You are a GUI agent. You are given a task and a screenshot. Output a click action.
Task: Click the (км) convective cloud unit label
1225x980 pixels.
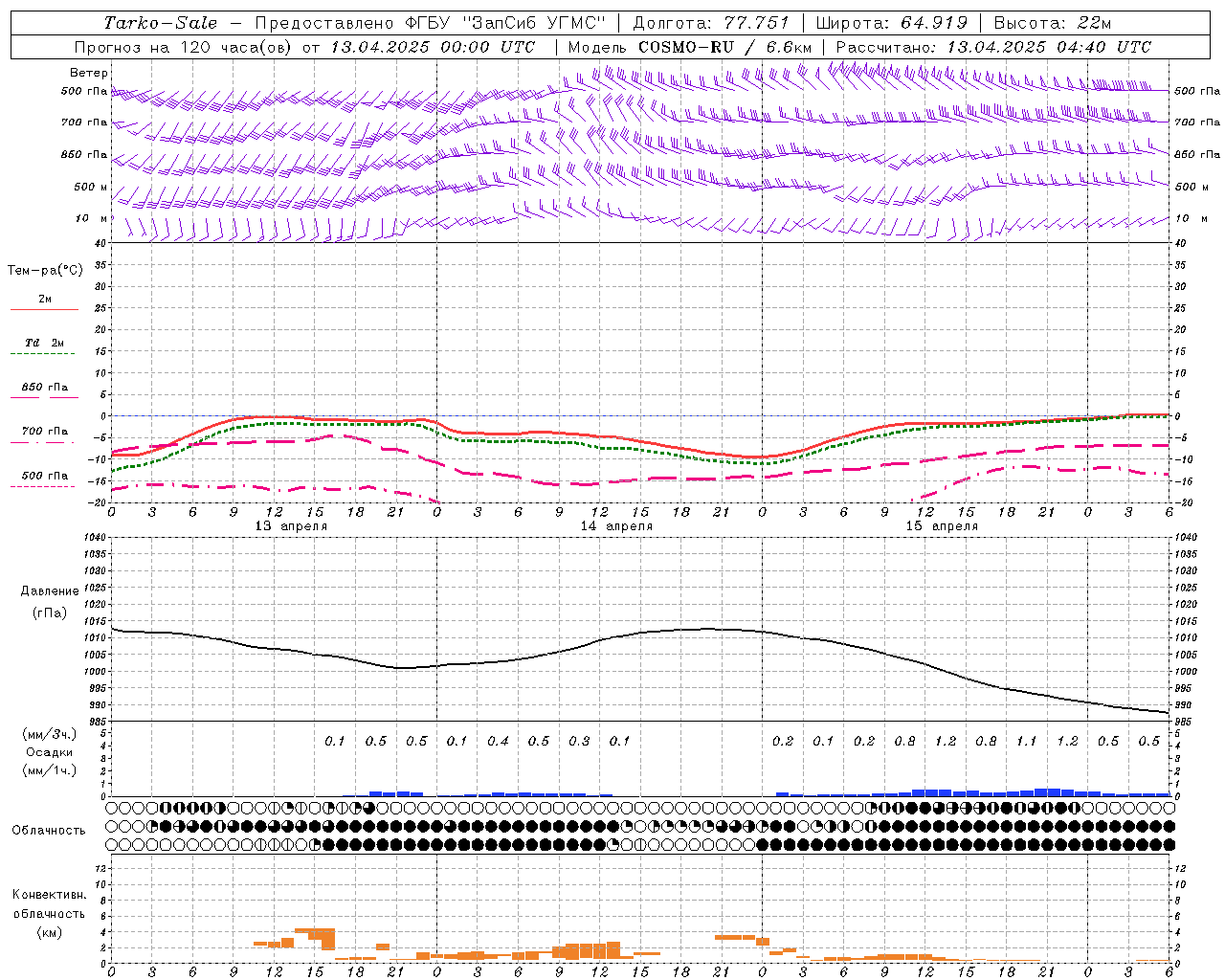[49, 932]
